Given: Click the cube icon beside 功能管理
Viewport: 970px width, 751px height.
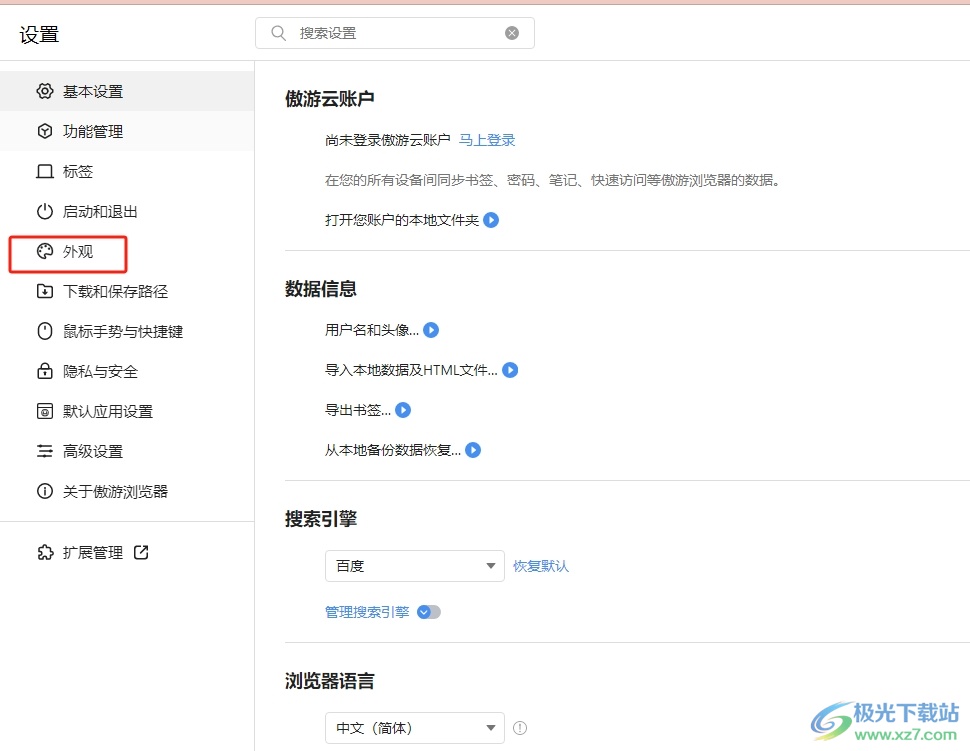Looking at the screenshot, I should [x=45, y=131].
